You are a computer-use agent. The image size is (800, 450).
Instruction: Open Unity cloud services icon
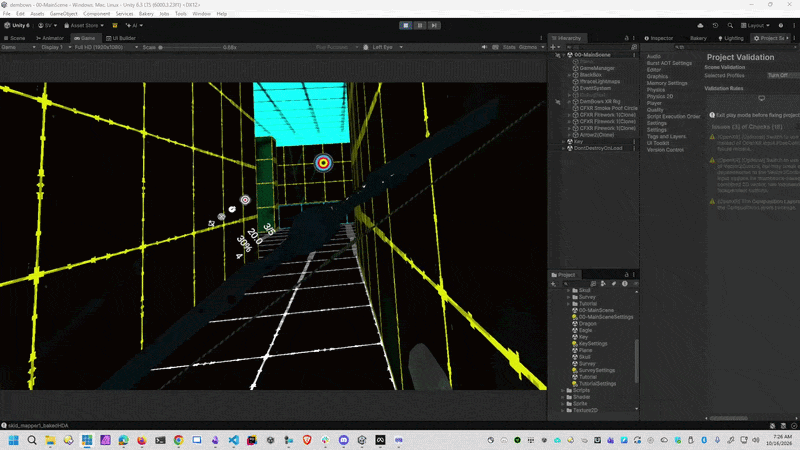coord(701,26)
